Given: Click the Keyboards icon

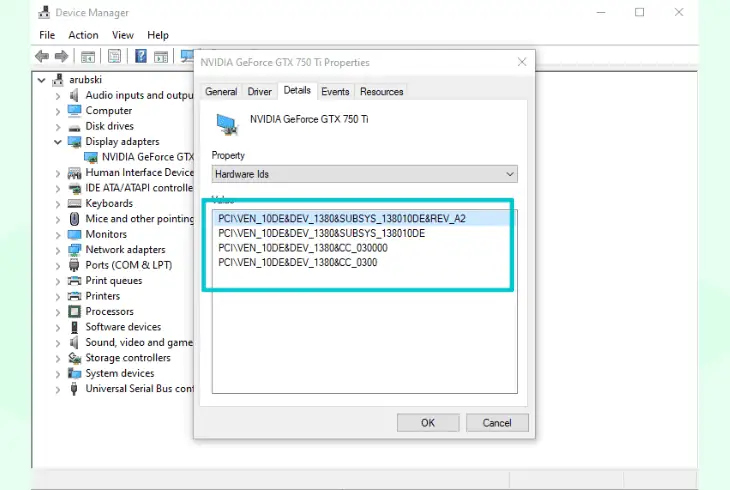Looking at the screenshot, I should coord(74,204).
